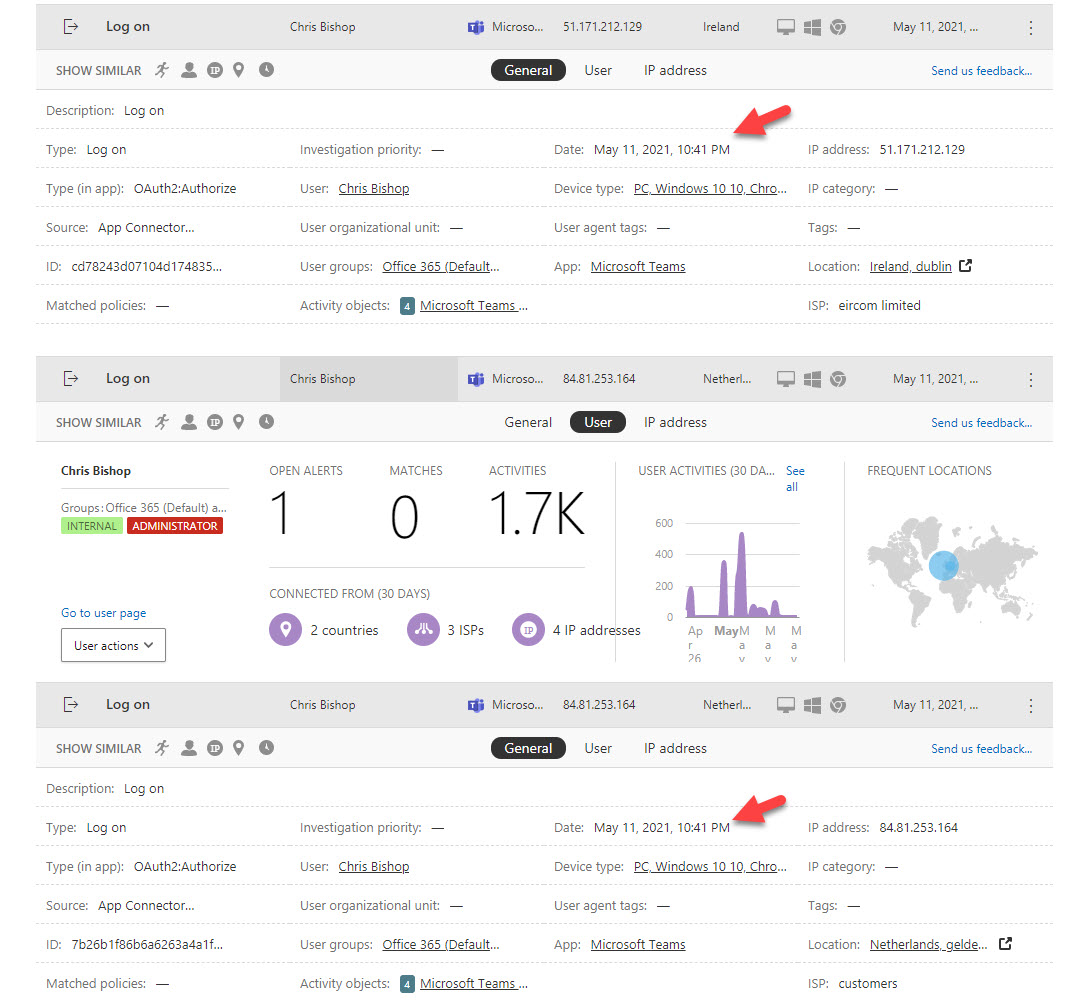The image size is (1079, 1000).
Task: Select the General tab in the middle panel
Action: point(528,422)
